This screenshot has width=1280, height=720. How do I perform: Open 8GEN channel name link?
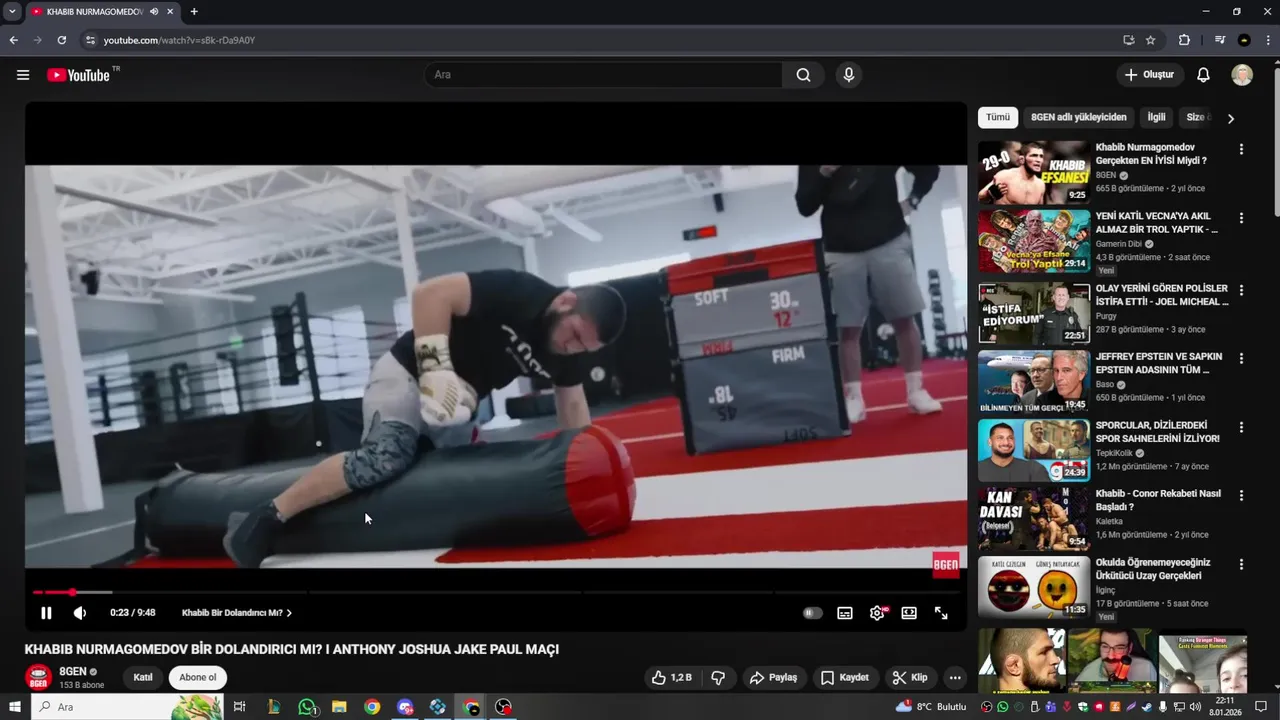[x=72, y=671]
